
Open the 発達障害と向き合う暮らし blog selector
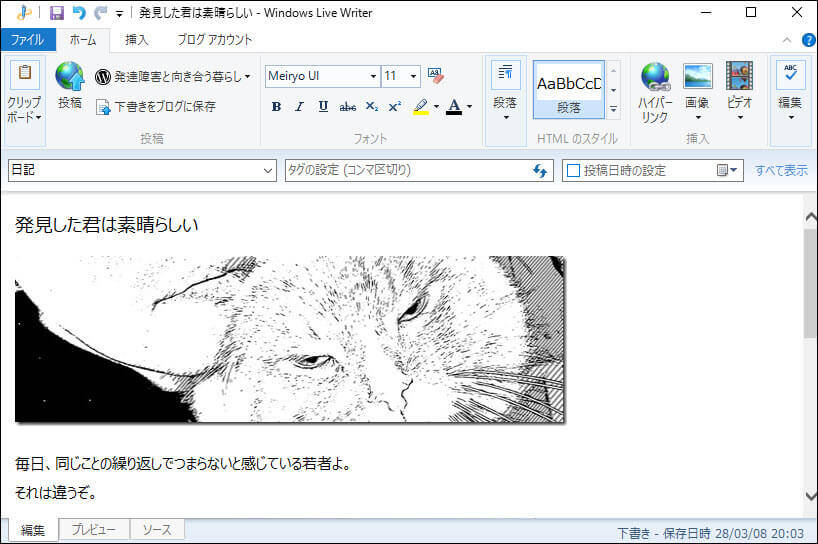(x=173, y=77)
